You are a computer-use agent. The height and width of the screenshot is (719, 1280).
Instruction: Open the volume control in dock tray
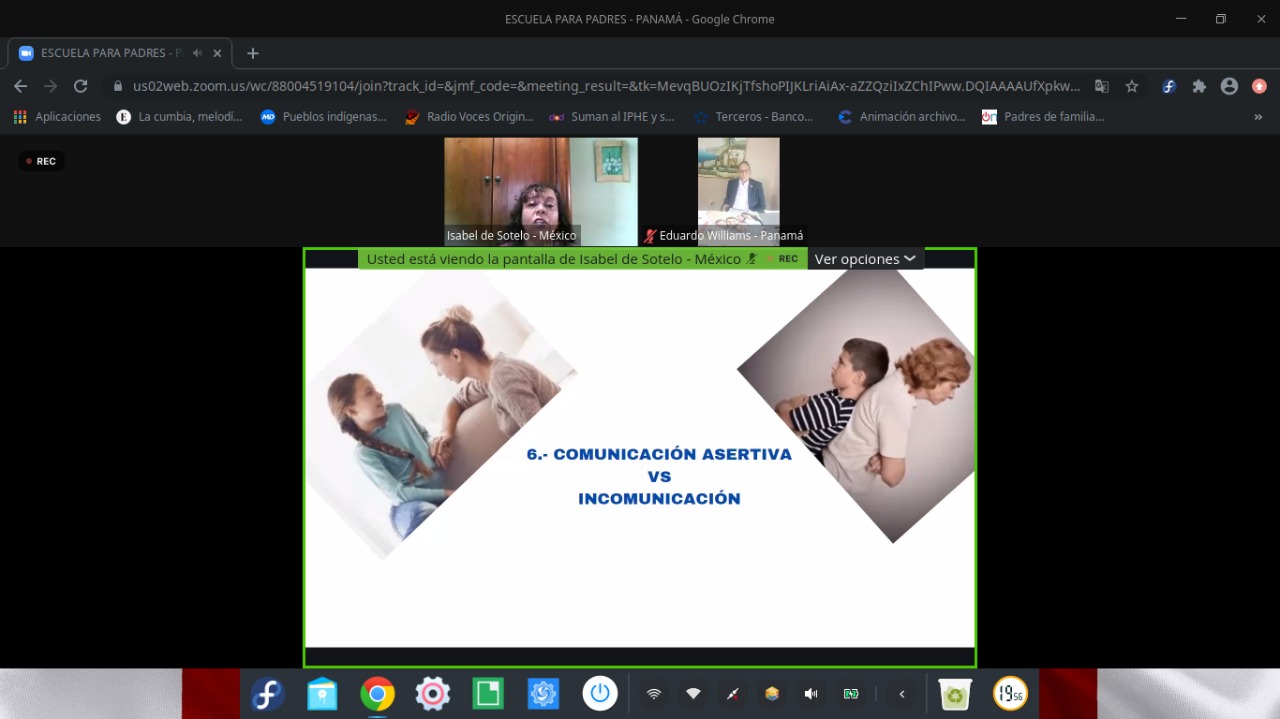[x=811, y=694]
